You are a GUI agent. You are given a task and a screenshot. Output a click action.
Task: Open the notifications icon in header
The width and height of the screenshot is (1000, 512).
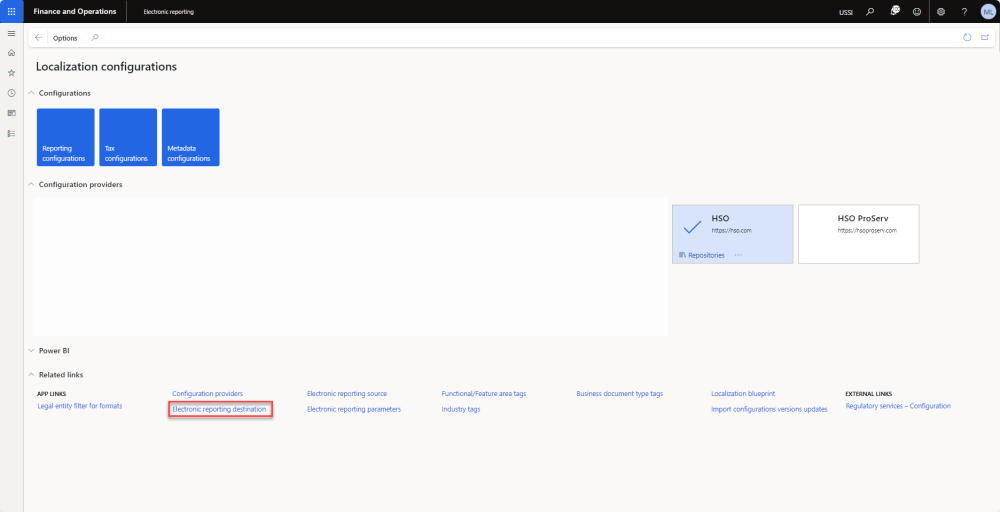point(895,11)
